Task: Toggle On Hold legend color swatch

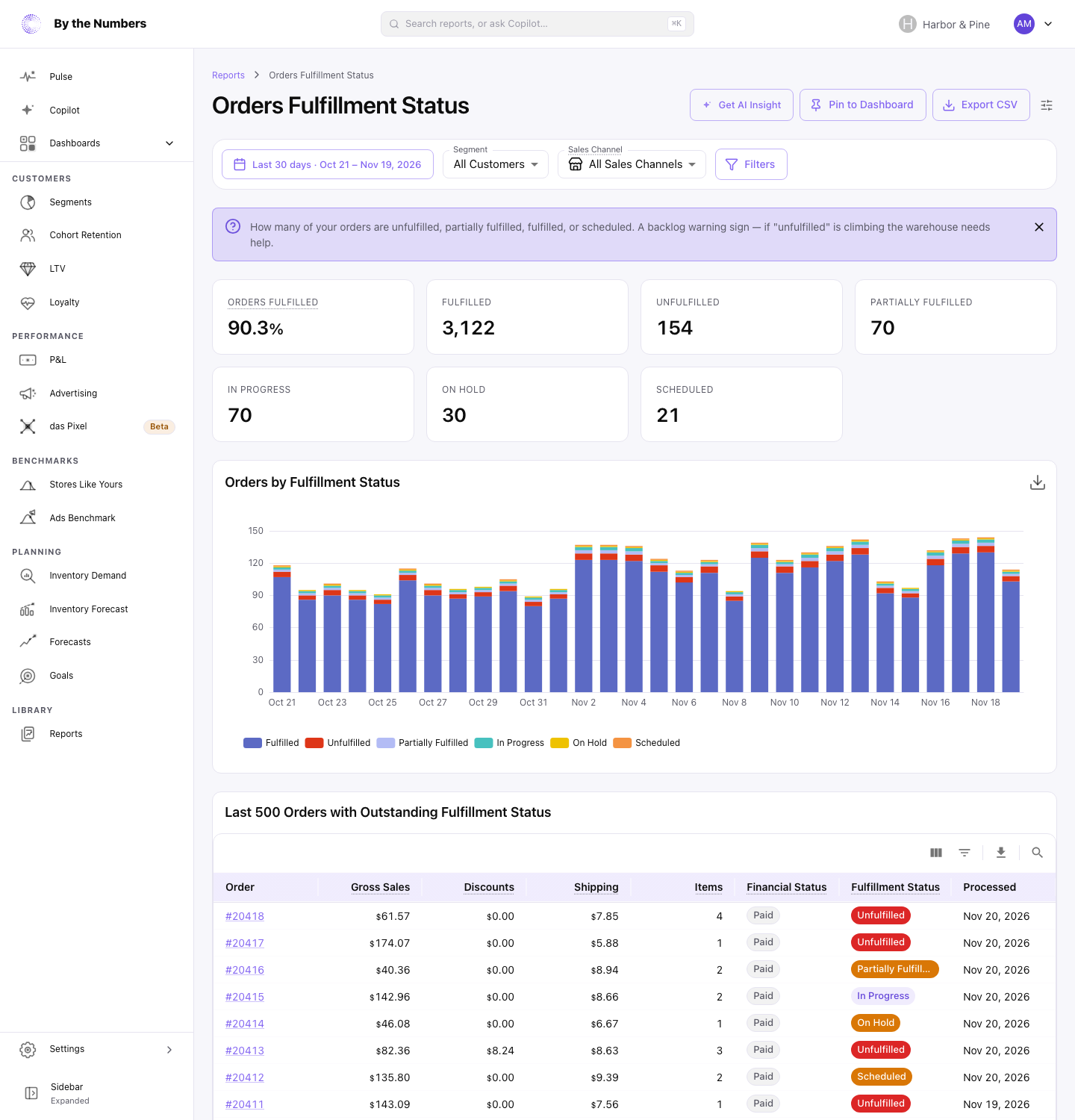Action: point(560,743)
